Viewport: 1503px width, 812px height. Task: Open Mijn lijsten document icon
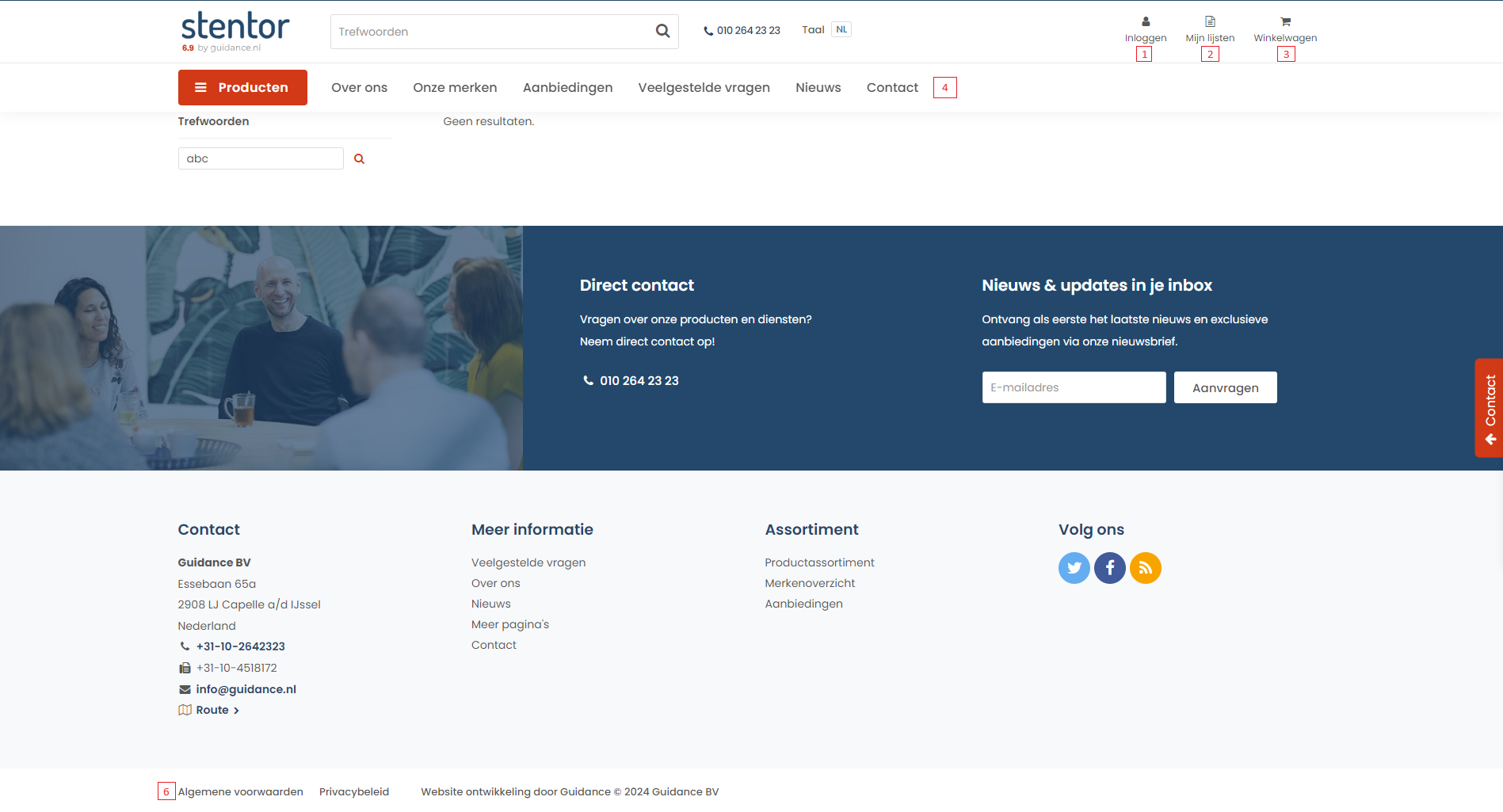(1210, 21)
